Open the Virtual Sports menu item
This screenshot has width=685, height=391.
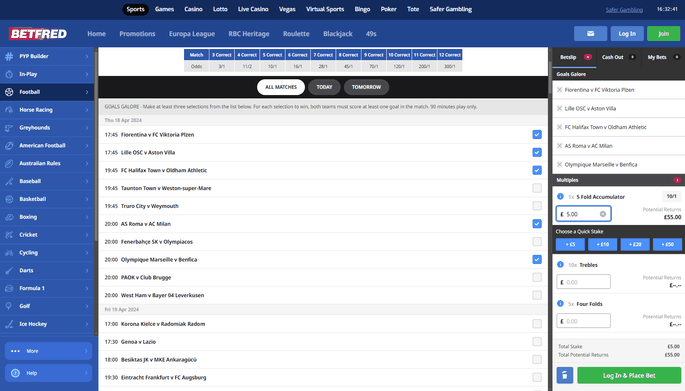coord(325,9)
